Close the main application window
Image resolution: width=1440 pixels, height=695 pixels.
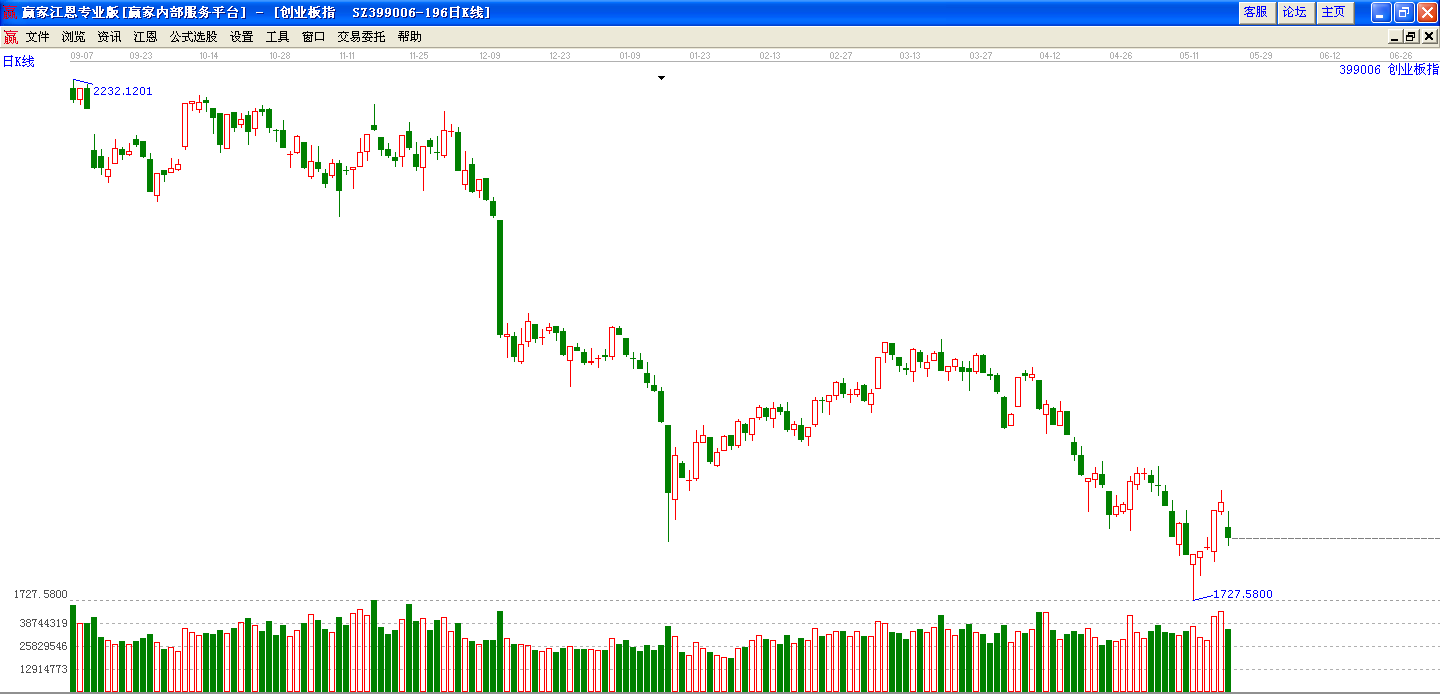(1426, 12)
